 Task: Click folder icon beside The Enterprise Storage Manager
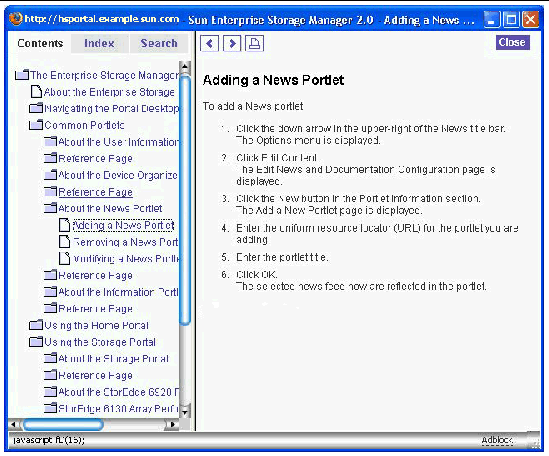(22, 75)
